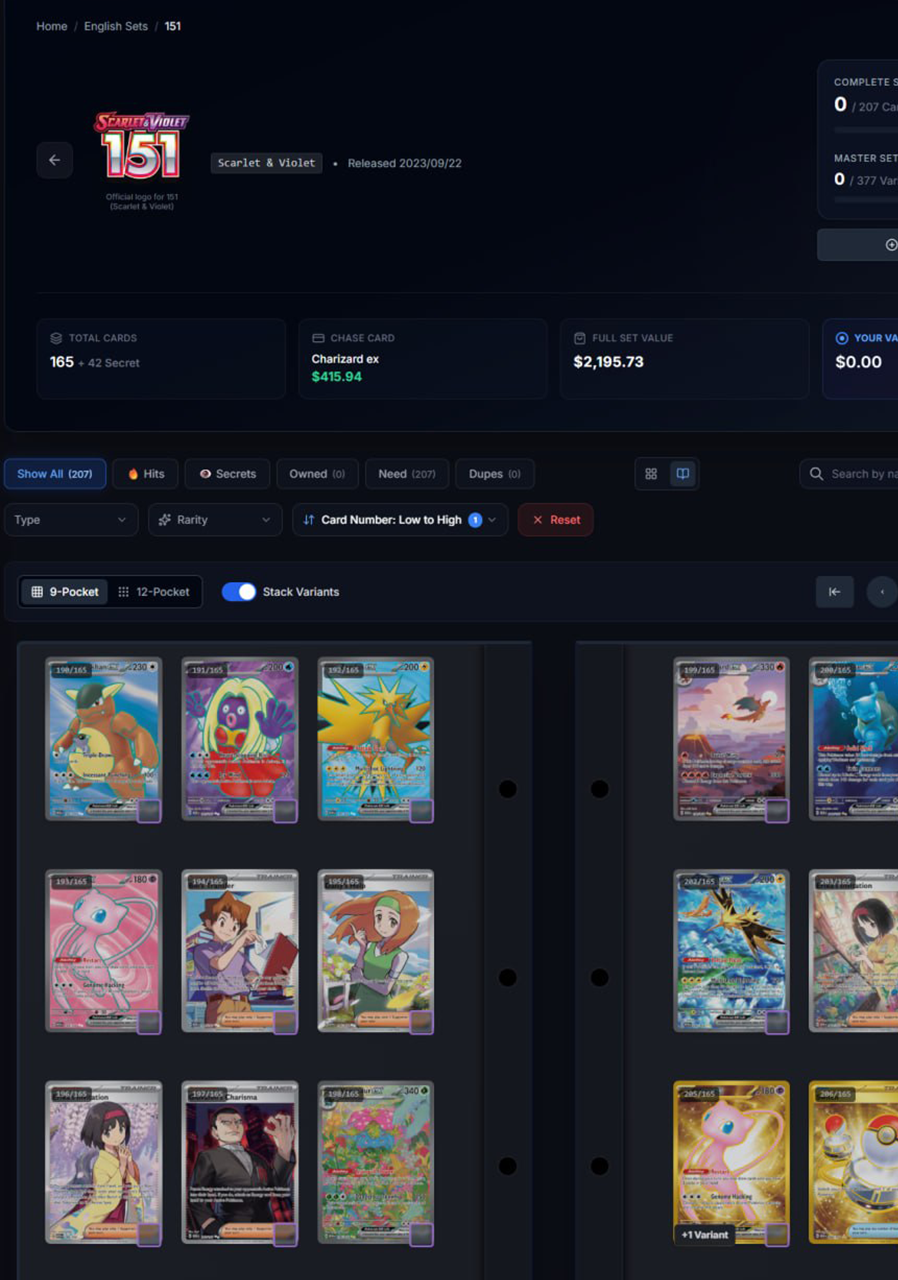Open the pink Mew card 193/165
Viewport: 898px width, 1280px height.
pos(104,951)
